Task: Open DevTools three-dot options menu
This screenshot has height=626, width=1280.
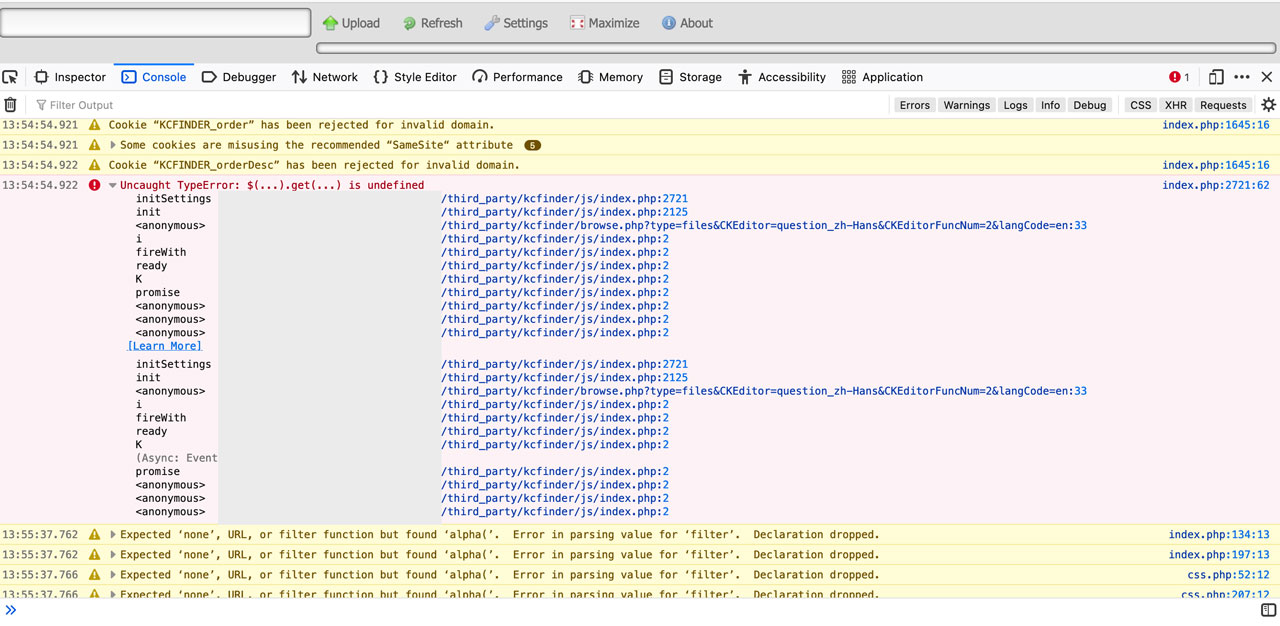Action: (x=1242, y=77)
